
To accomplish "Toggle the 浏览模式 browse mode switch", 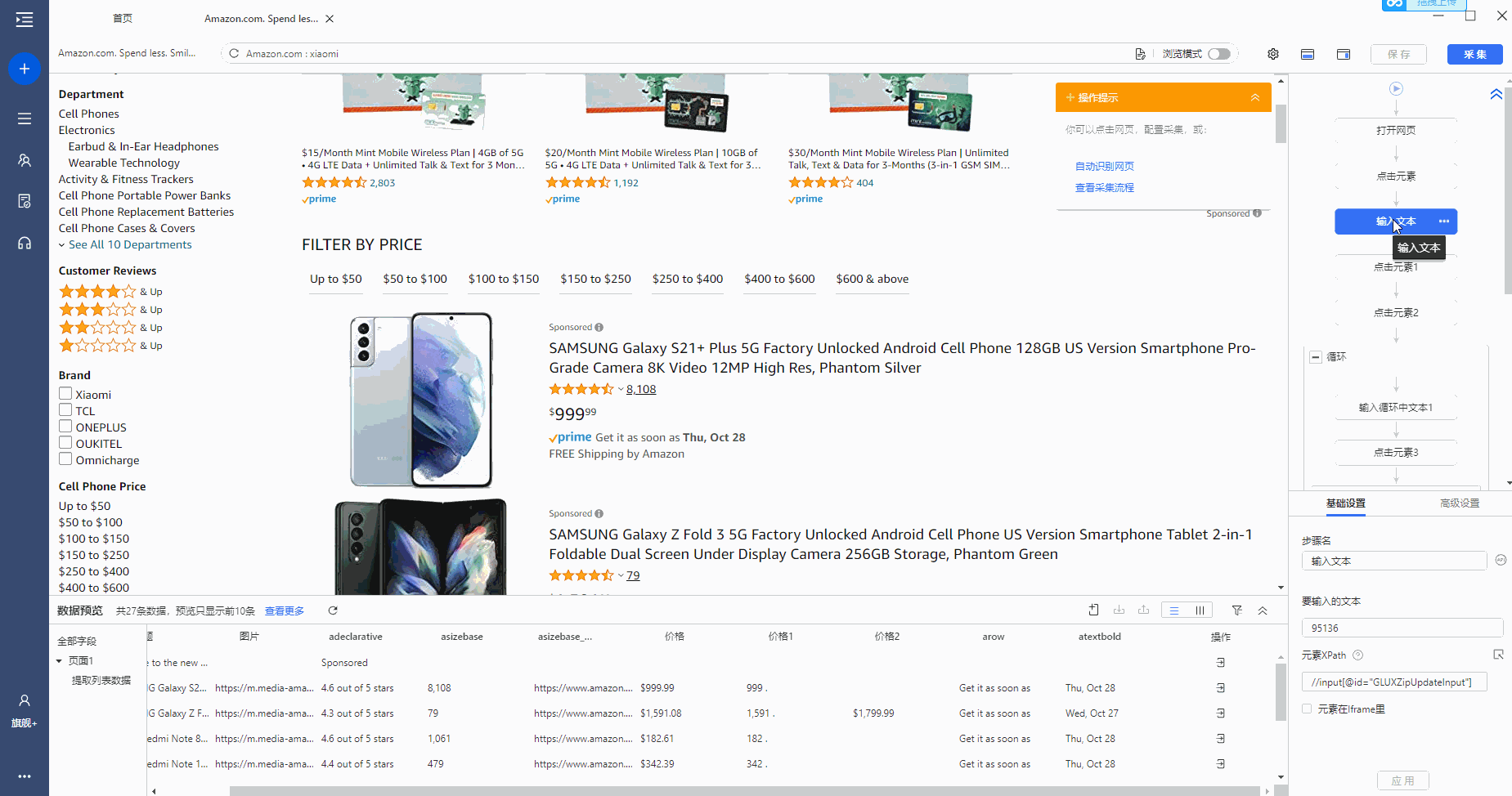I will pos(1219,54).
